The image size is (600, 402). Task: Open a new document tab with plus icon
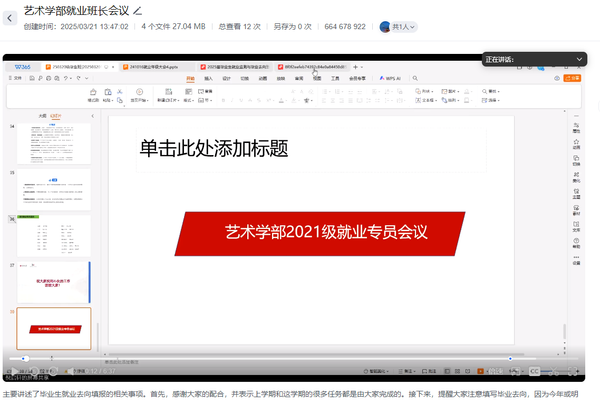pyautogui.click(x=357, y=66)
